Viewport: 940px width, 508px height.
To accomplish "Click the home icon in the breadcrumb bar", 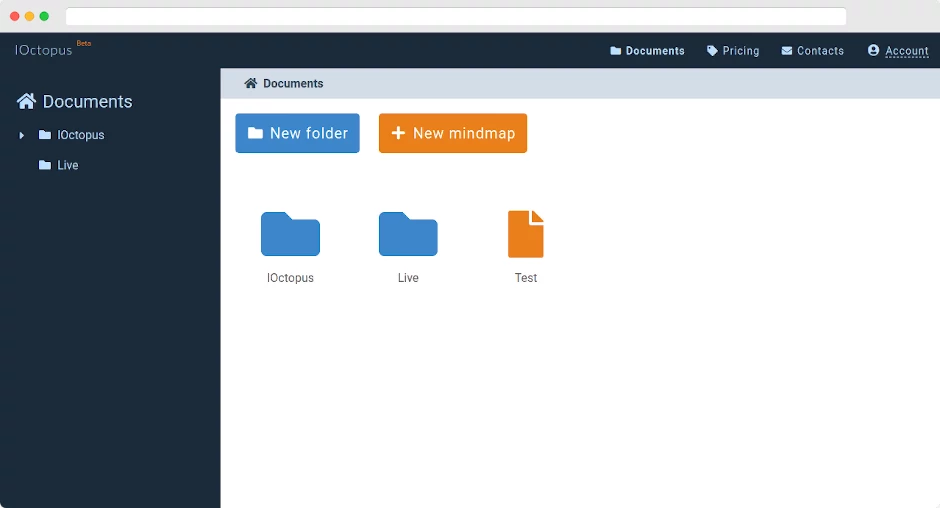I will click(x=251, y=83).
